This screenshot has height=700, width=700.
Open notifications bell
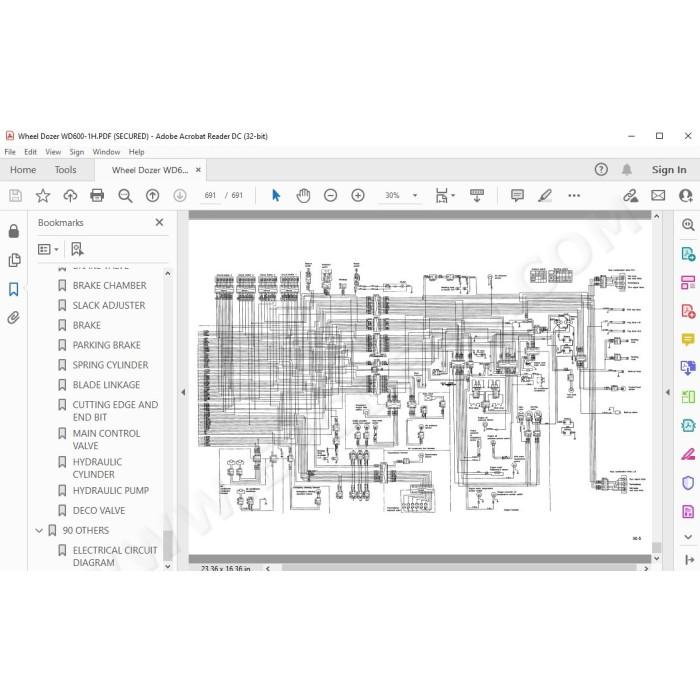point(627,170)
